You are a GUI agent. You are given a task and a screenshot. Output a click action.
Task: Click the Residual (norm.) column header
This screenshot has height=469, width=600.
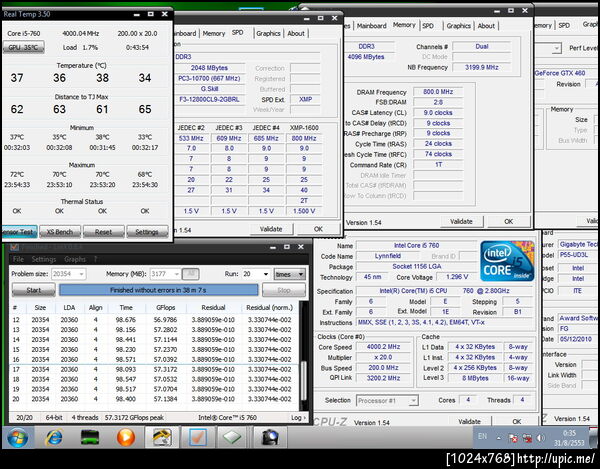(x=269, y=308)
